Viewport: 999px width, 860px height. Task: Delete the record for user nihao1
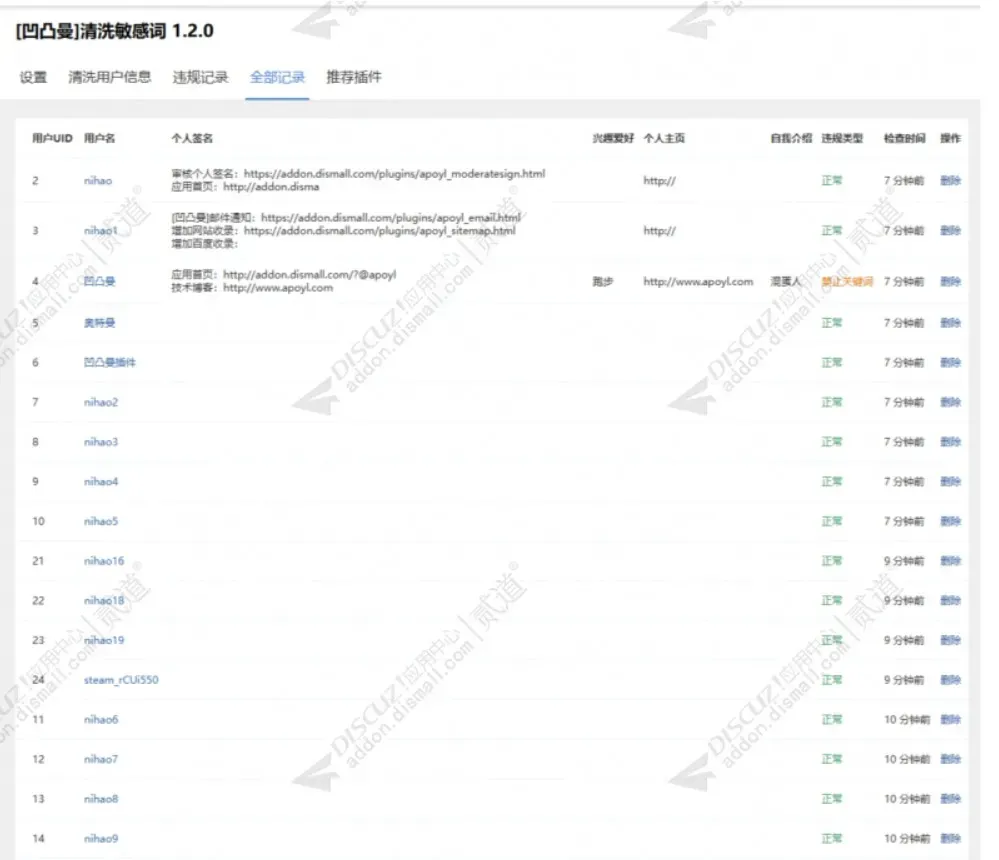click(x=949, y=230)
